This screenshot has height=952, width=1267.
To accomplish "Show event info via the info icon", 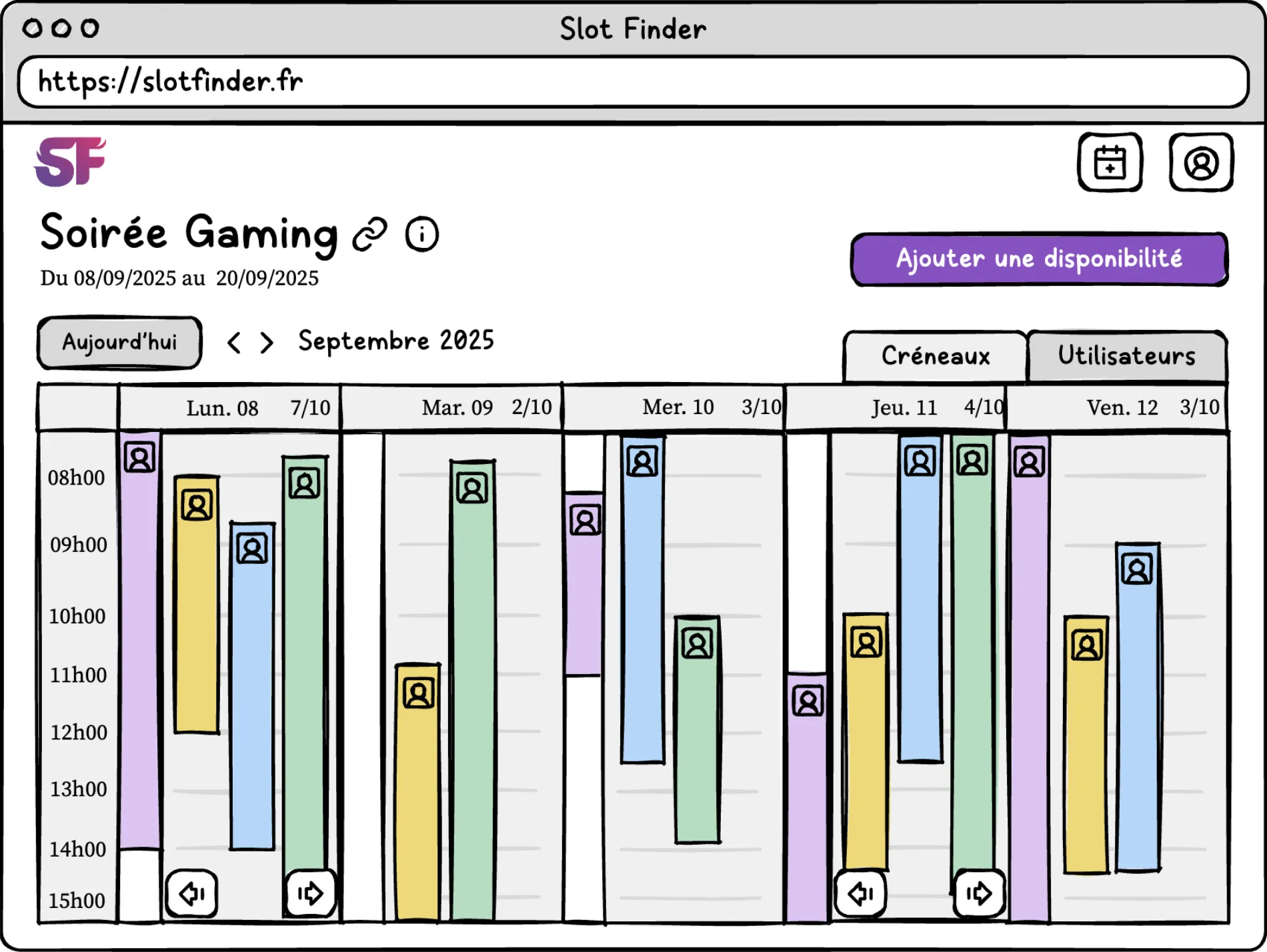I will point(421,235).
